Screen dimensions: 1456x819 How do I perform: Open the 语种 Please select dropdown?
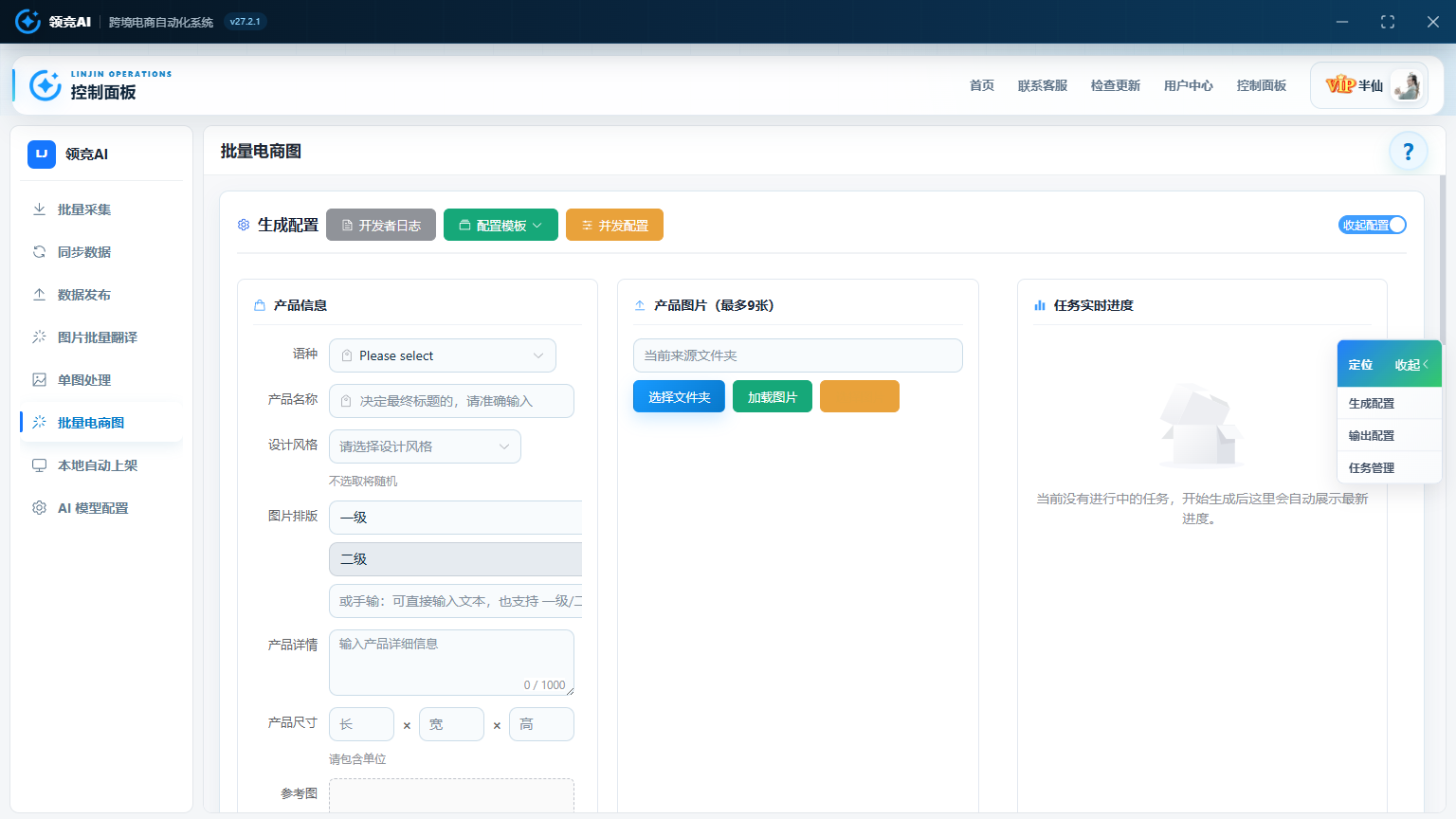[443, 355]
